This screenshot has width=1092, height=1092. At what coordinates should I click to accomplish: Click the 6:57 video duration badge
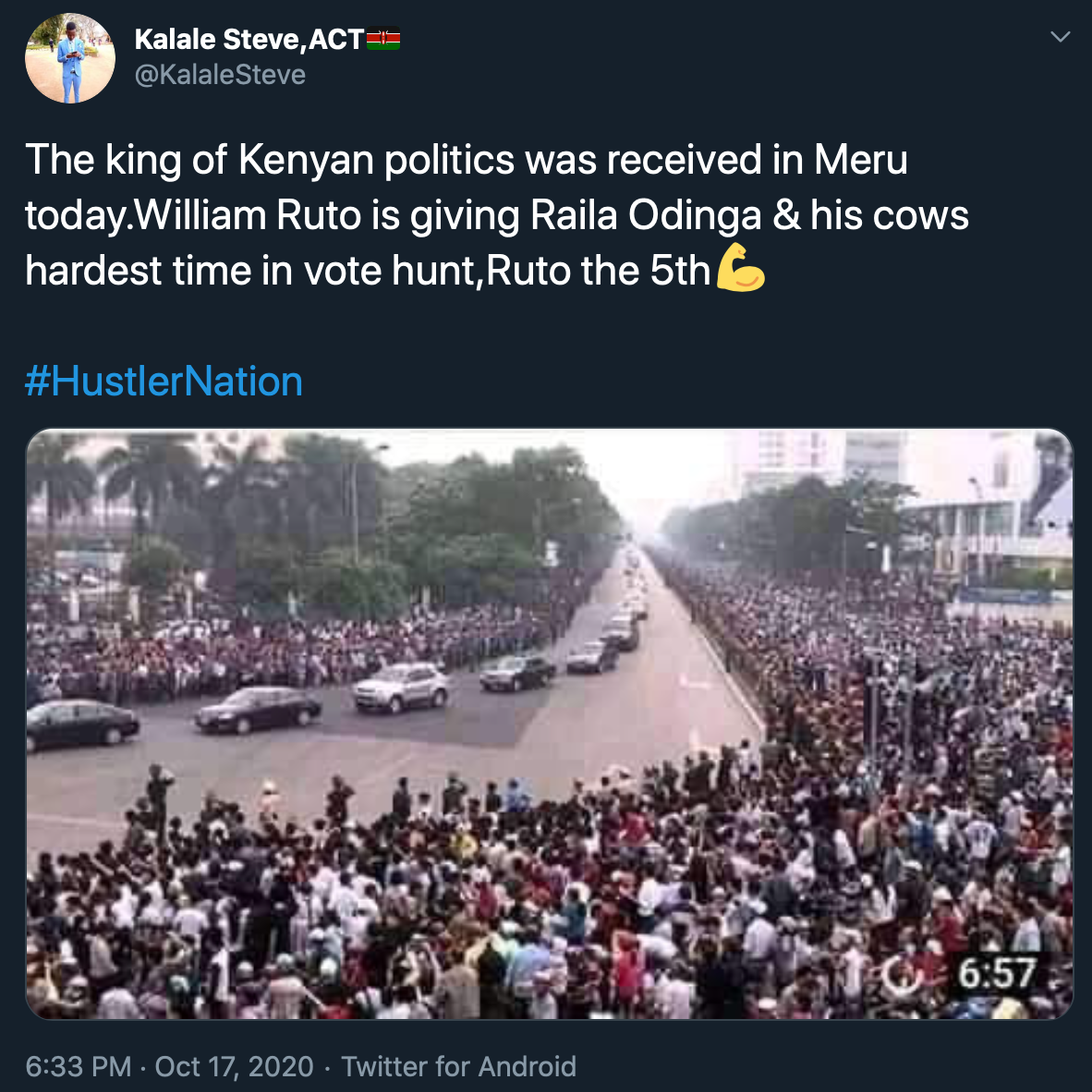(996, 974)
